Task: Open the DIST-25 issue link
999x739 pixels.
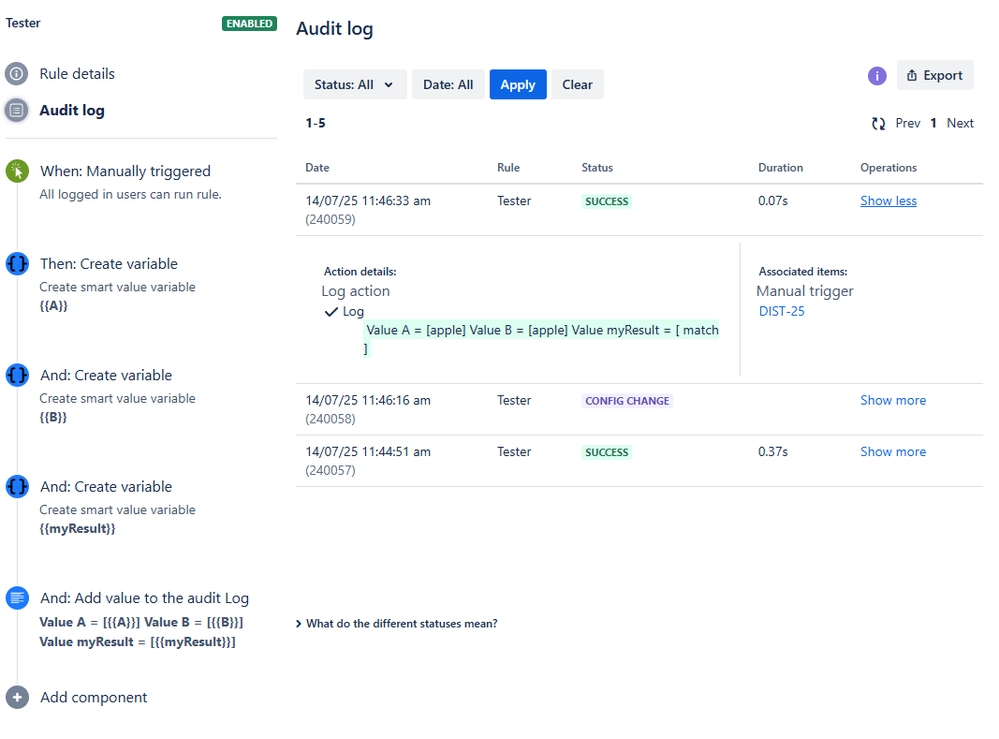Action: [781, 312]
